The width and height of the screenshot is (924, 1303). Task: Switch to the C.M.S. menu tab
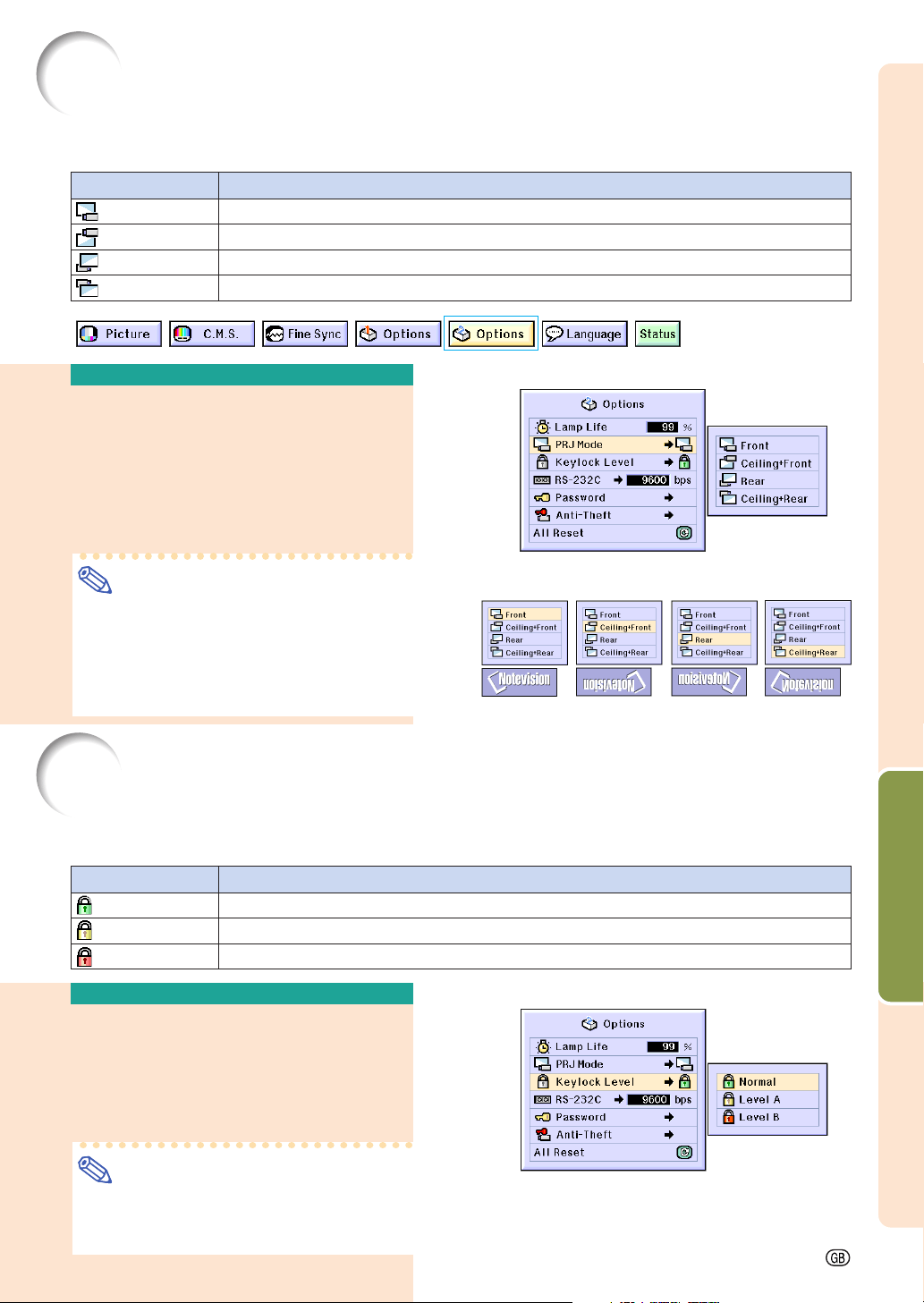[212, 334]
